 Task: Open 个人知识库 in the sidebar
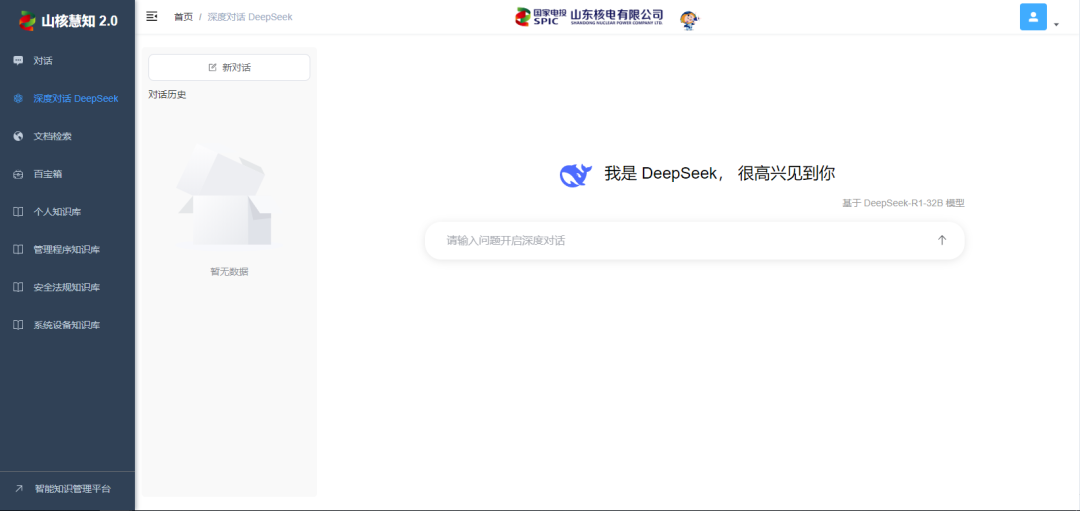pos(68,211)
